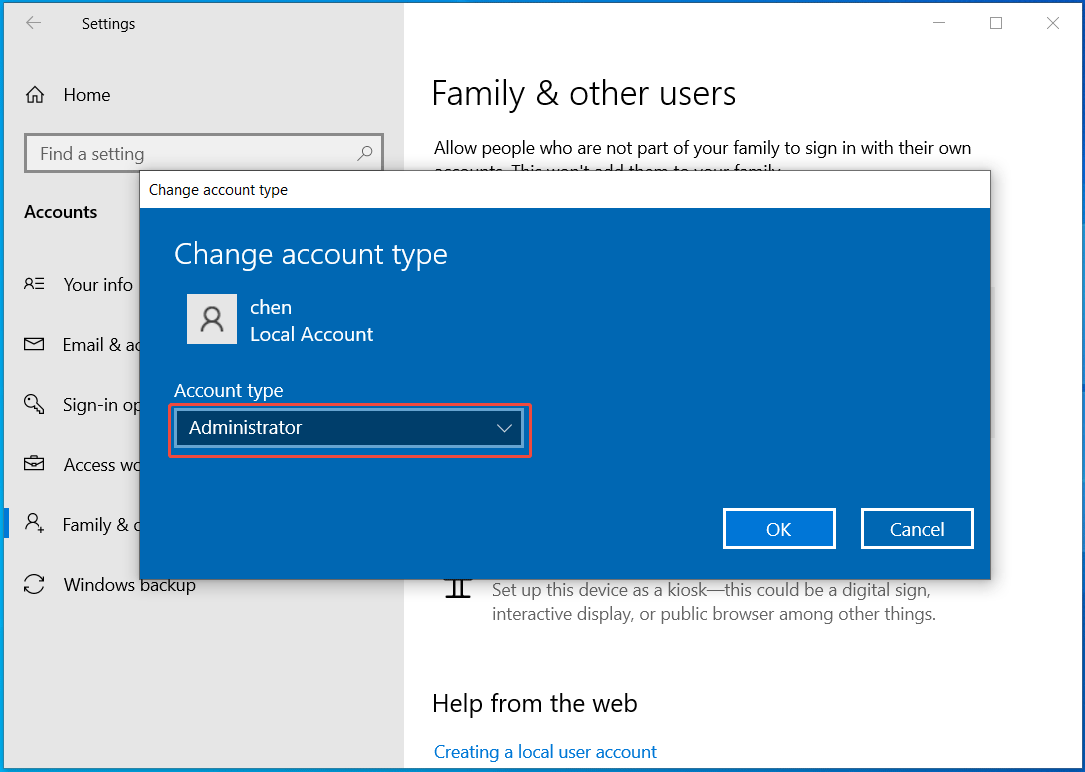The height and width of the screenshot is (772, 1085).
Task: Click the Change account type dialog title bar
Action: pyautogui.click(x=400, y=189)
